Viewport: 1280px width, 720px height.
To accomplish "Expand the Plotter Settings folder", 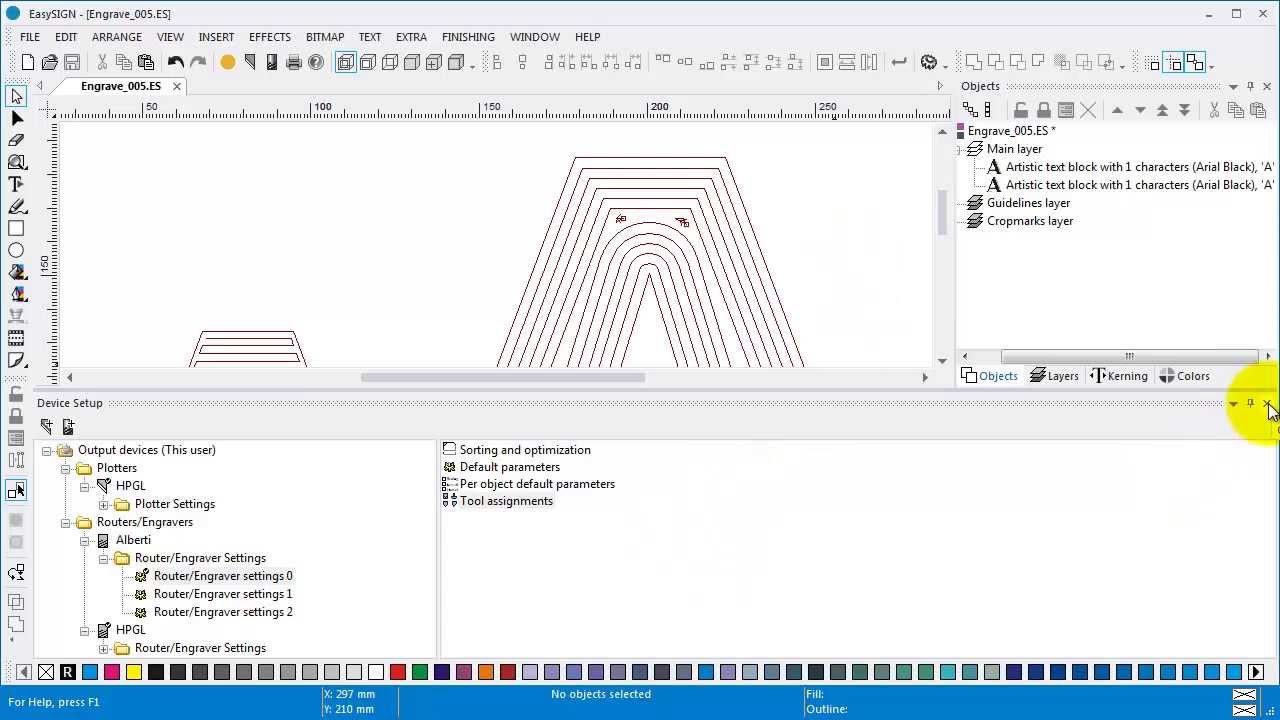I will (104, 504).
